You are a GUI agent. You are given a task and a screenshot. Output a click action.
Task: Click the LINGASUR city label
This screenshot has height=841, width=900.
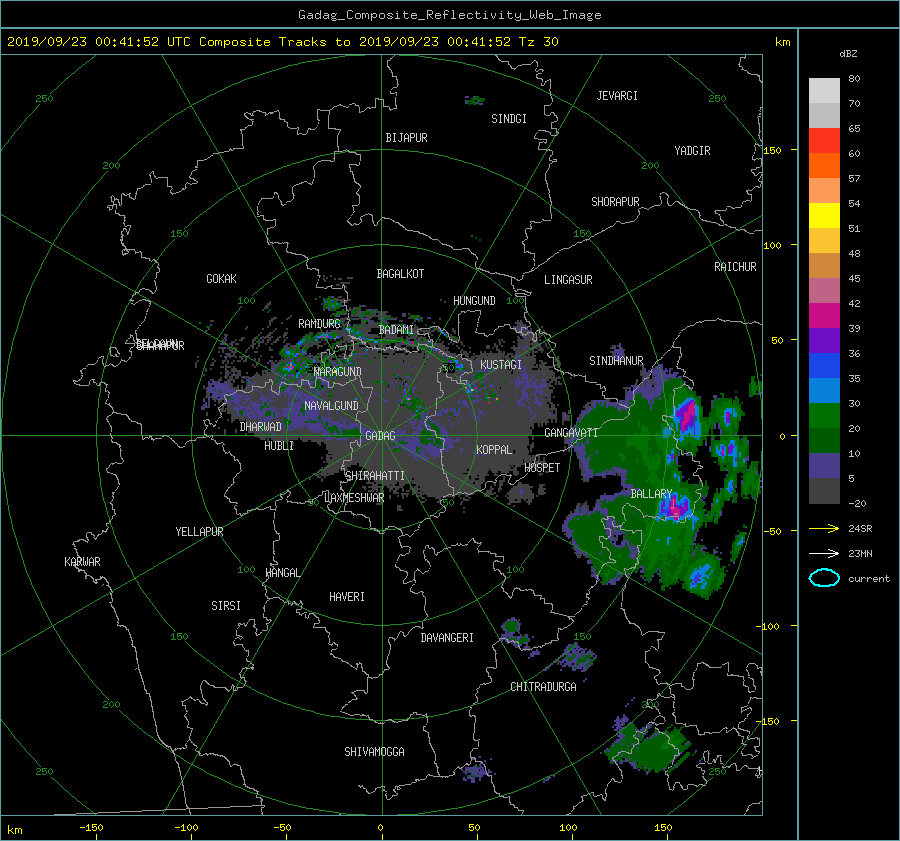coord(568,280)
